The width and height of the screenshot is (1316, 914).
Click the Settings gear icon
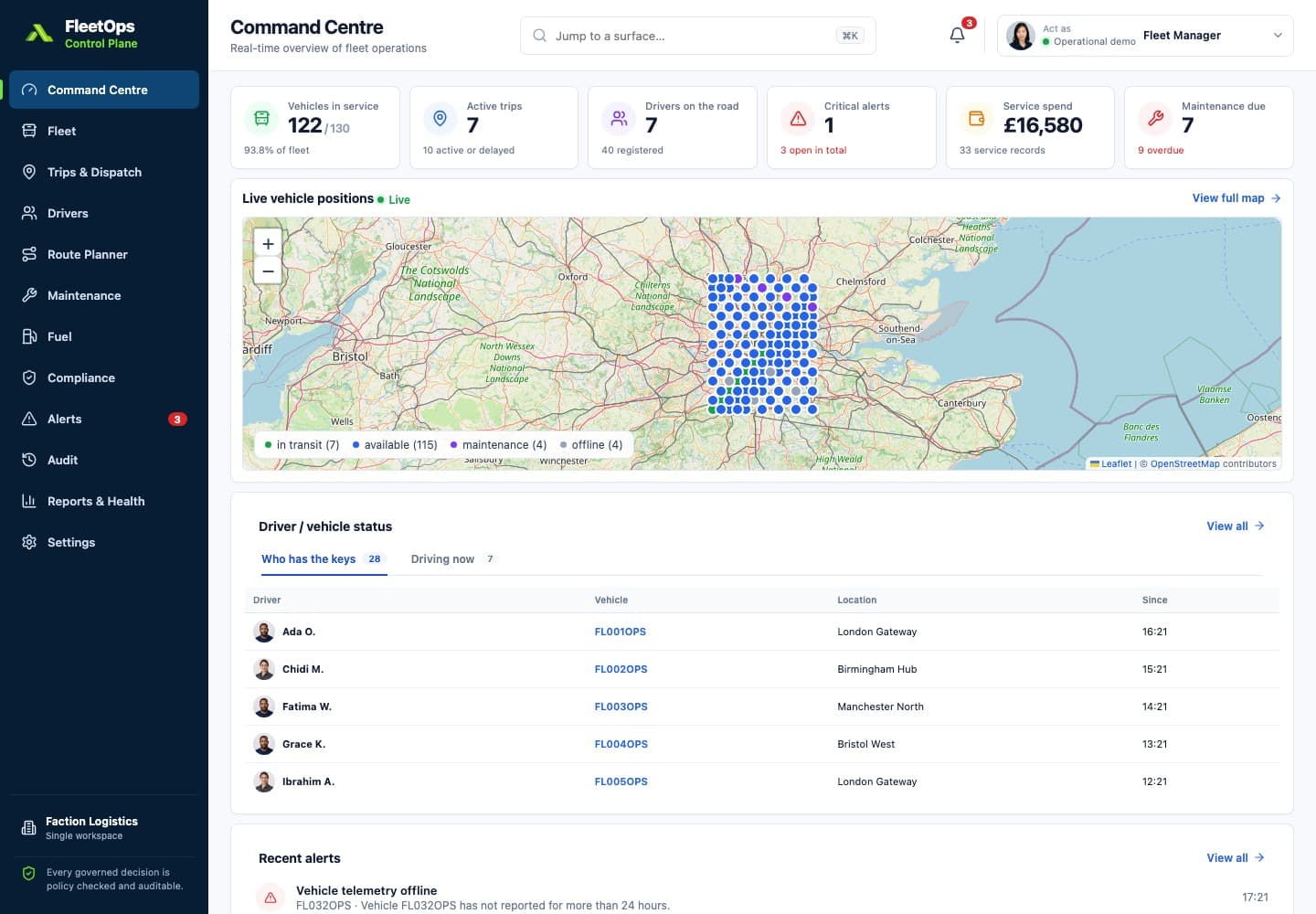click(x=29, y=542)
